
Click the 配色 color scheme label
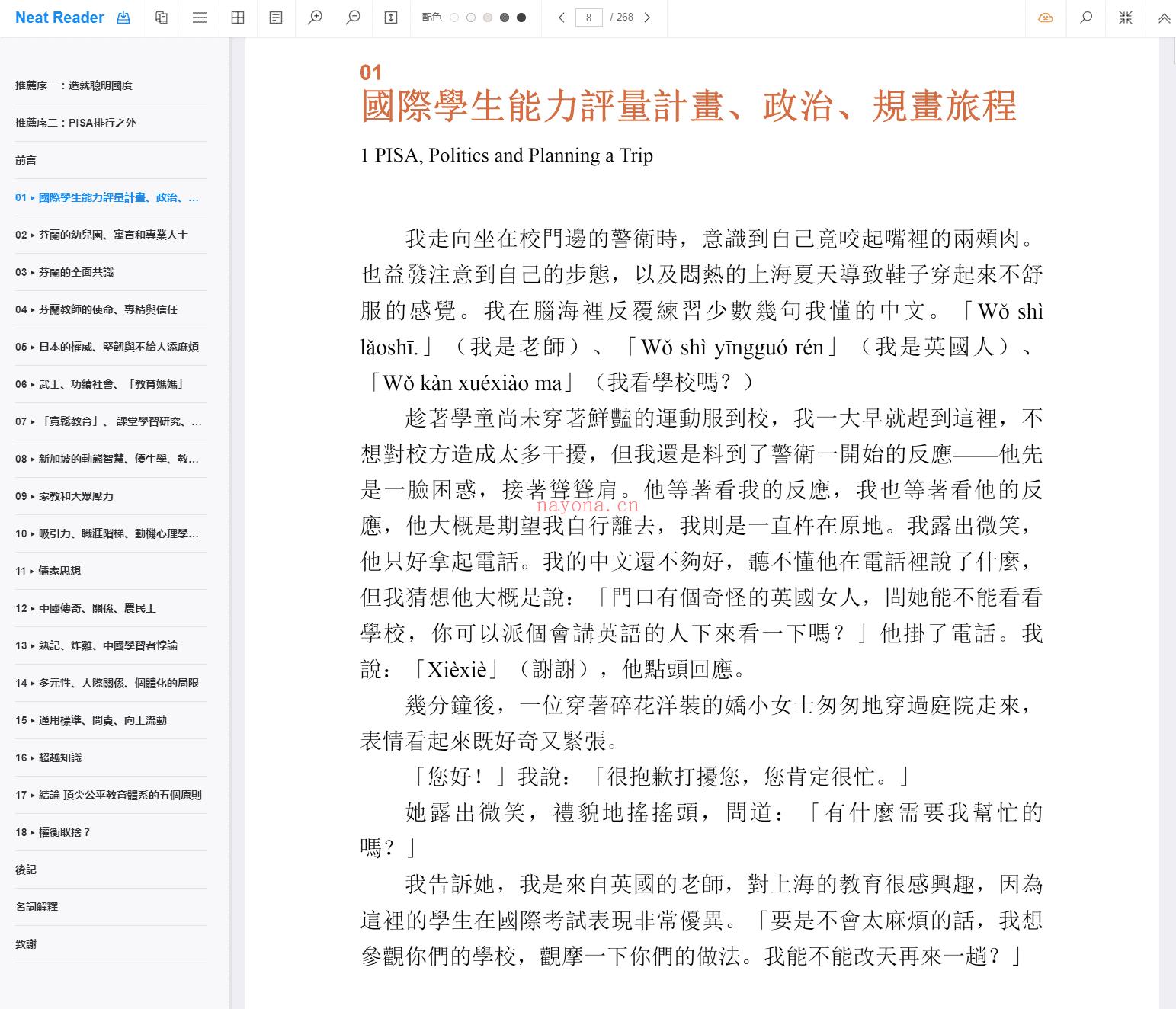431,18
